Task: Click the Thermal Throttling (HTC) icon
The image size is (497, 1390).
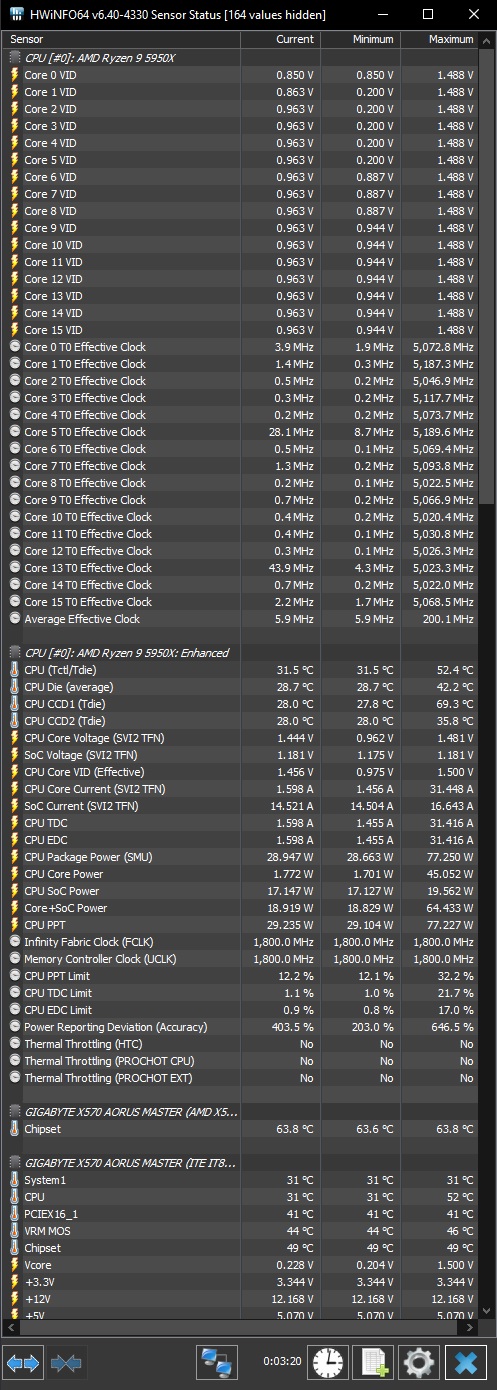Action: (14, 1044)
